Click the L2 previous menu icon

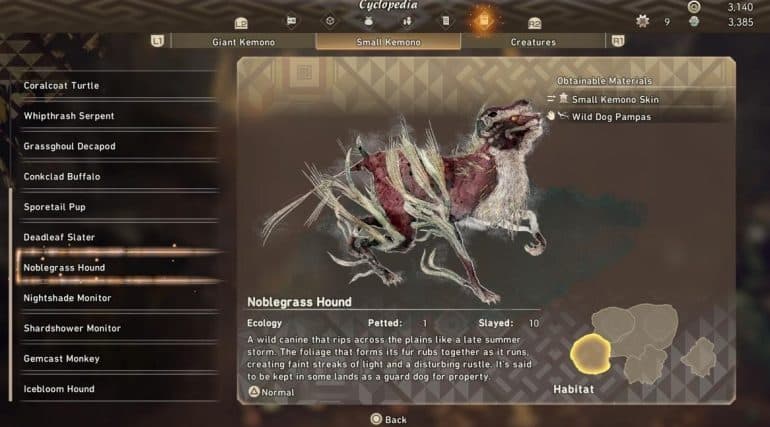point(241,23)
